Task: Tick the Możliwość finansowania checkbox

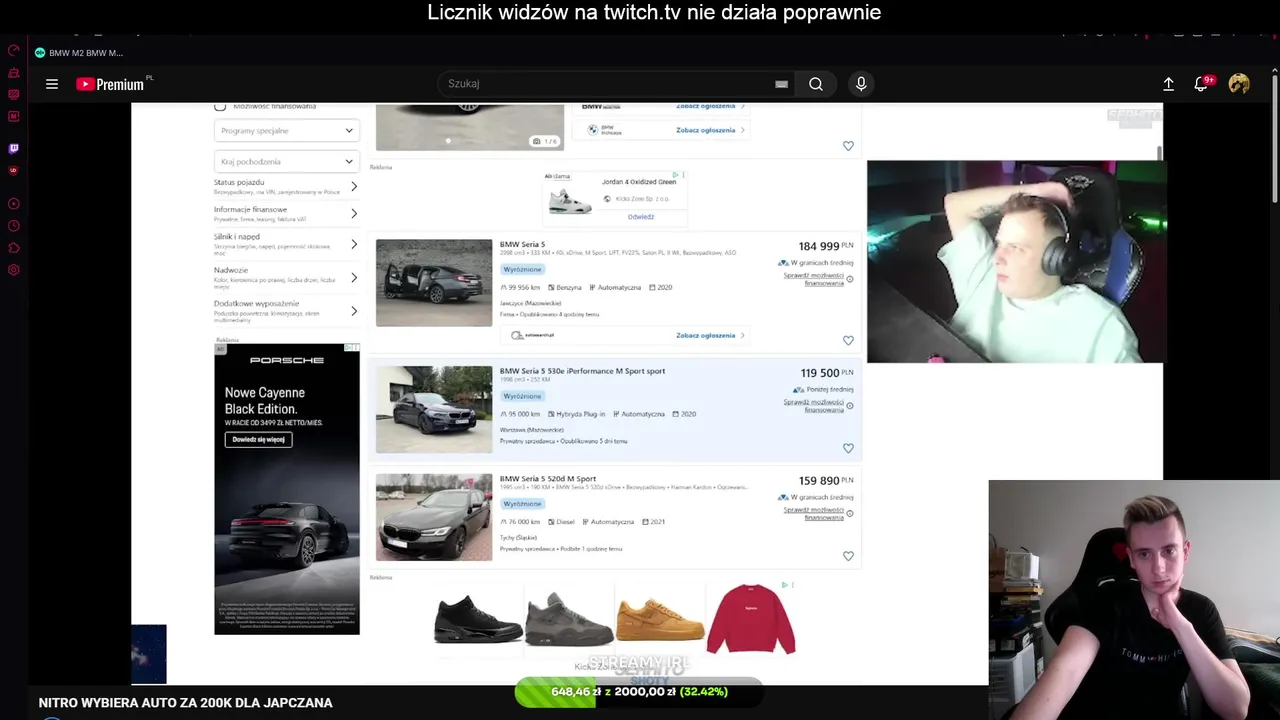Action: point(220,106)
